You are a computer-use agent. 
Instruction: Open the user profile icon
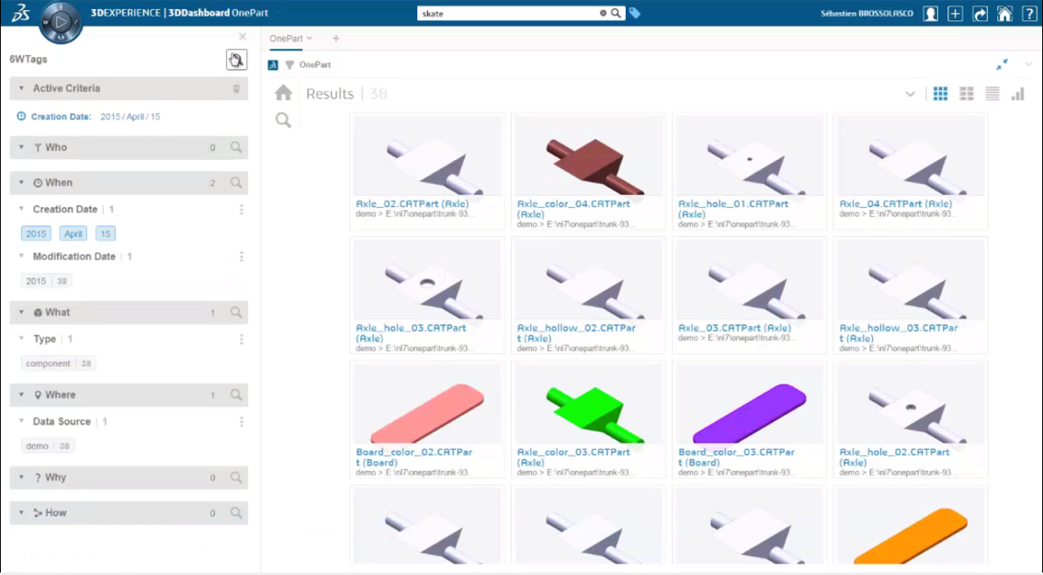[930, 13]
